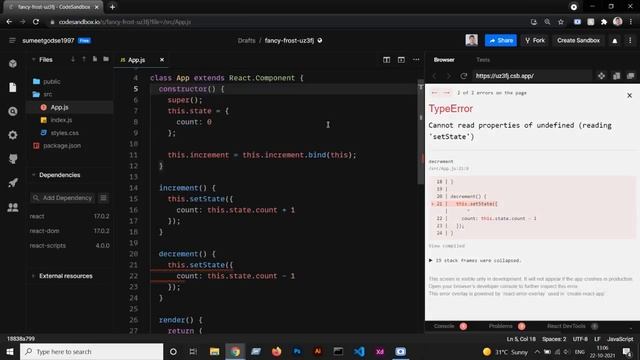The width and height of the screenshot is (640, 360).
Task: Click the Drafts breadcrumb link
Action: 247,40
